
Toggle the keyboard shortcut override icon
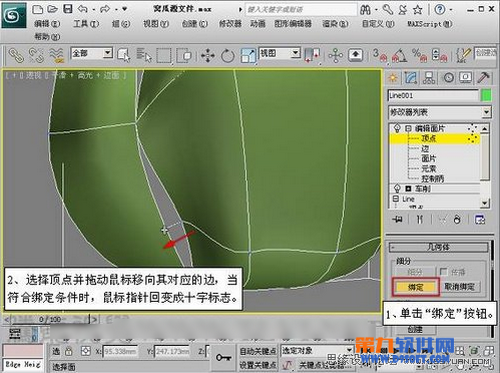pos(356,55)
